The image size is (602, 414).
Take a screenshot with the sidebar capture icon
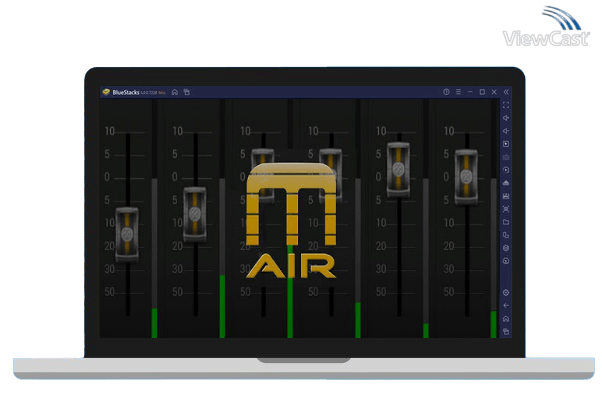(x=506, y=209)
